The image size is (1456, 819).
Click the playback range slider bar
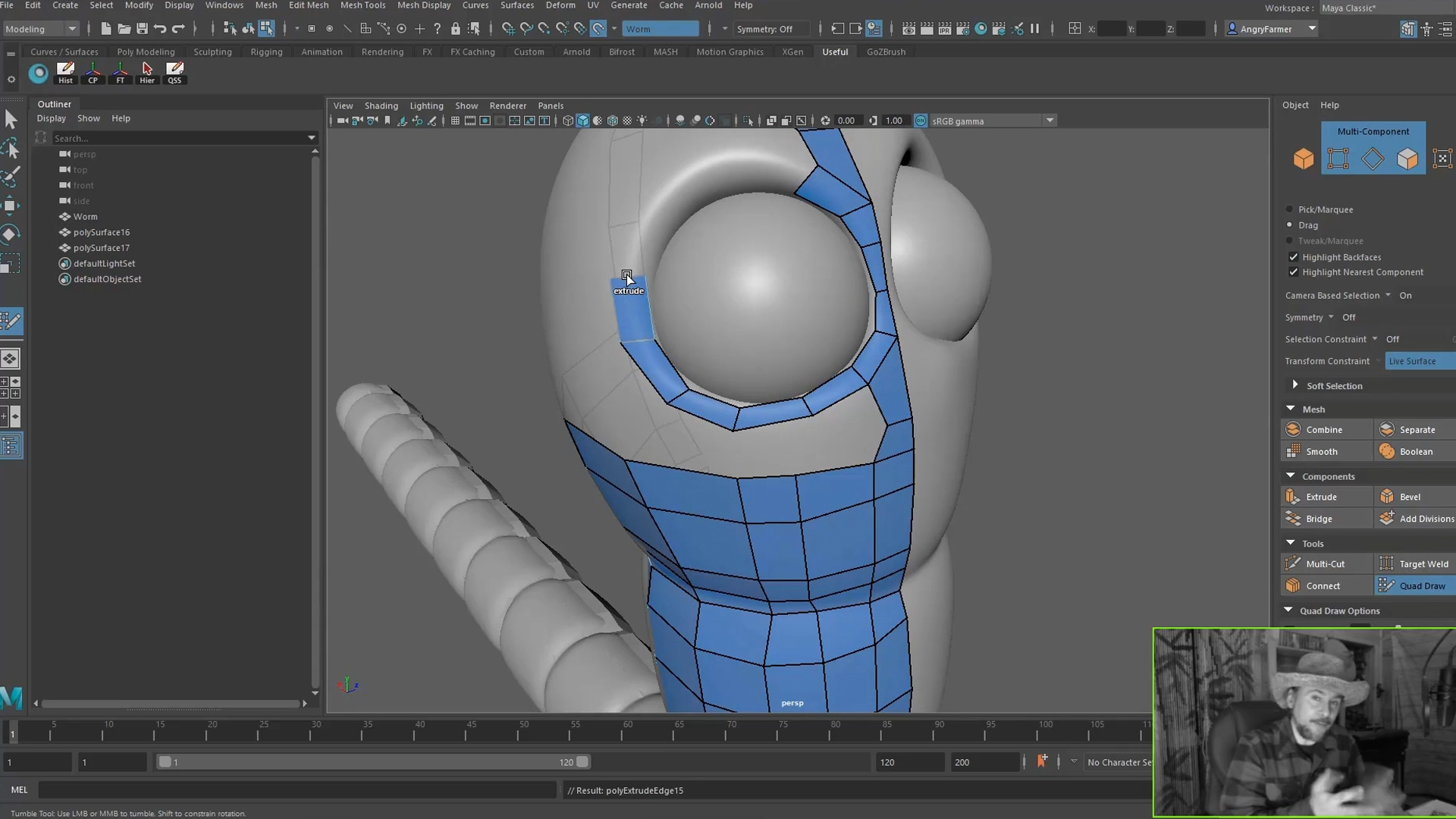(x=372, y=762)
